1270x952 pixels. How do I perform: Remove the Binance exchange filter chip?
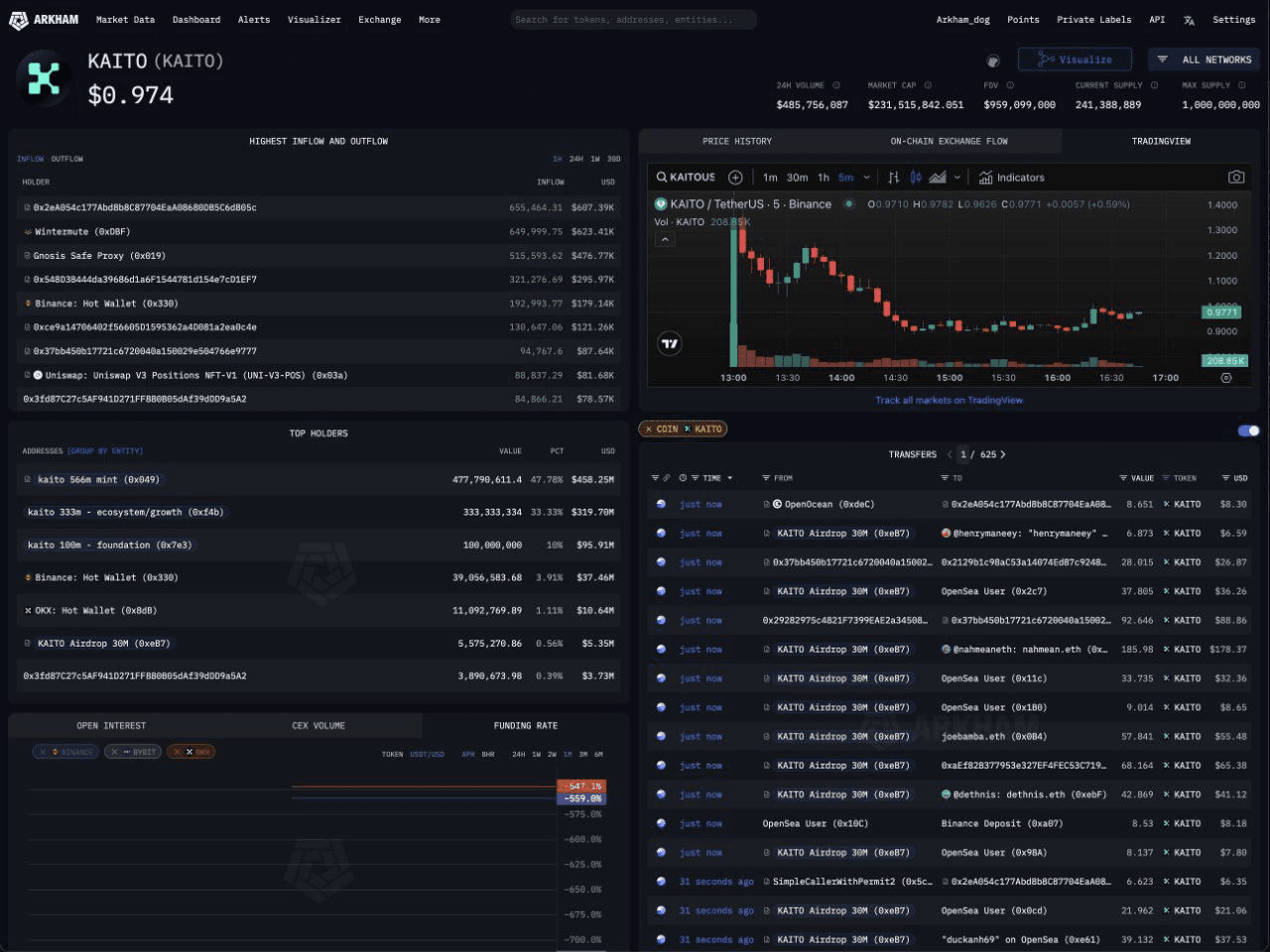coord(43,752)
